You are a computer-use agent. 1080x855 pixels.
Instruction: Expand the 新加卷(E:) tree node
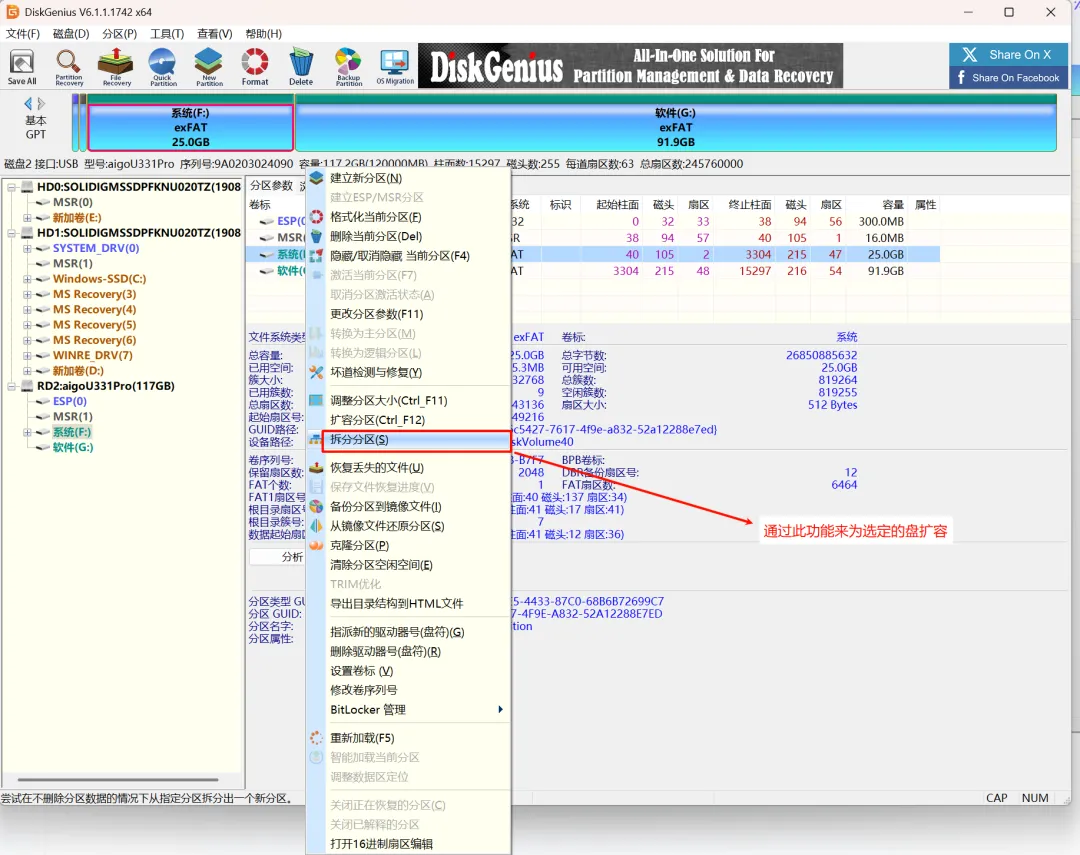click(x=28, y=218)
